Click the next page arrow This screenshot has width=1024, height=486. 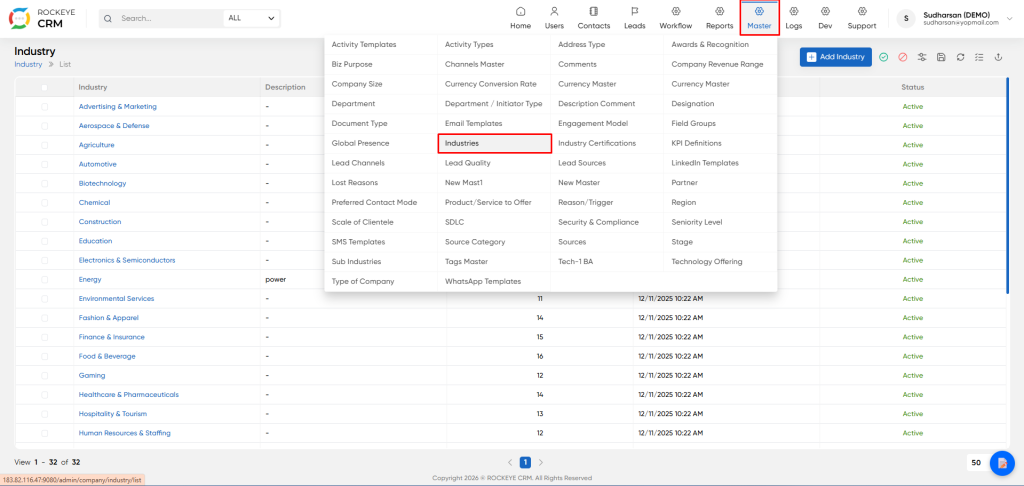[541, 462]
